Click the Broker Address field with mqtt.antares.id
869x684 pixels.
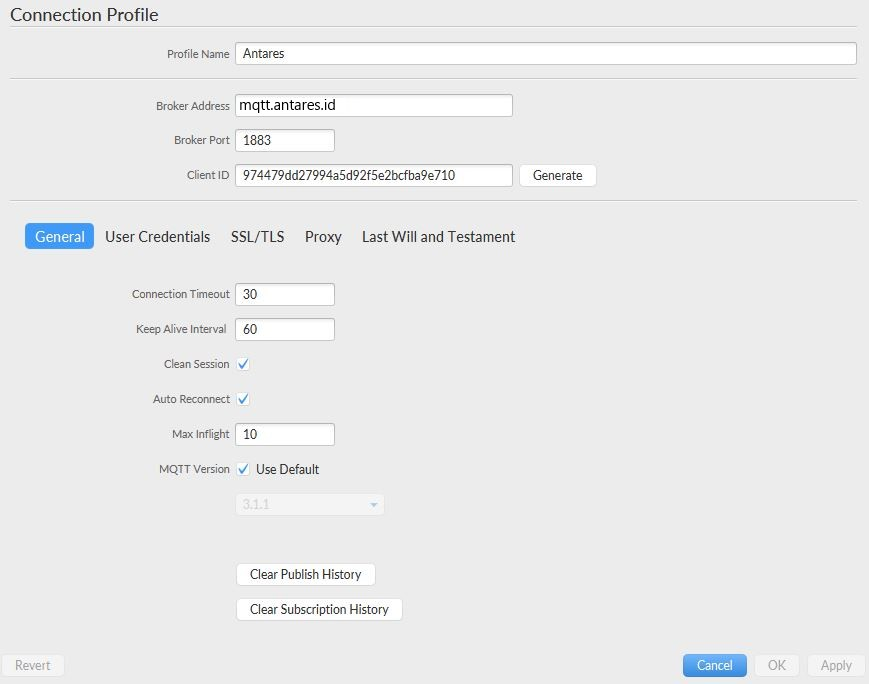pos(372,104)
